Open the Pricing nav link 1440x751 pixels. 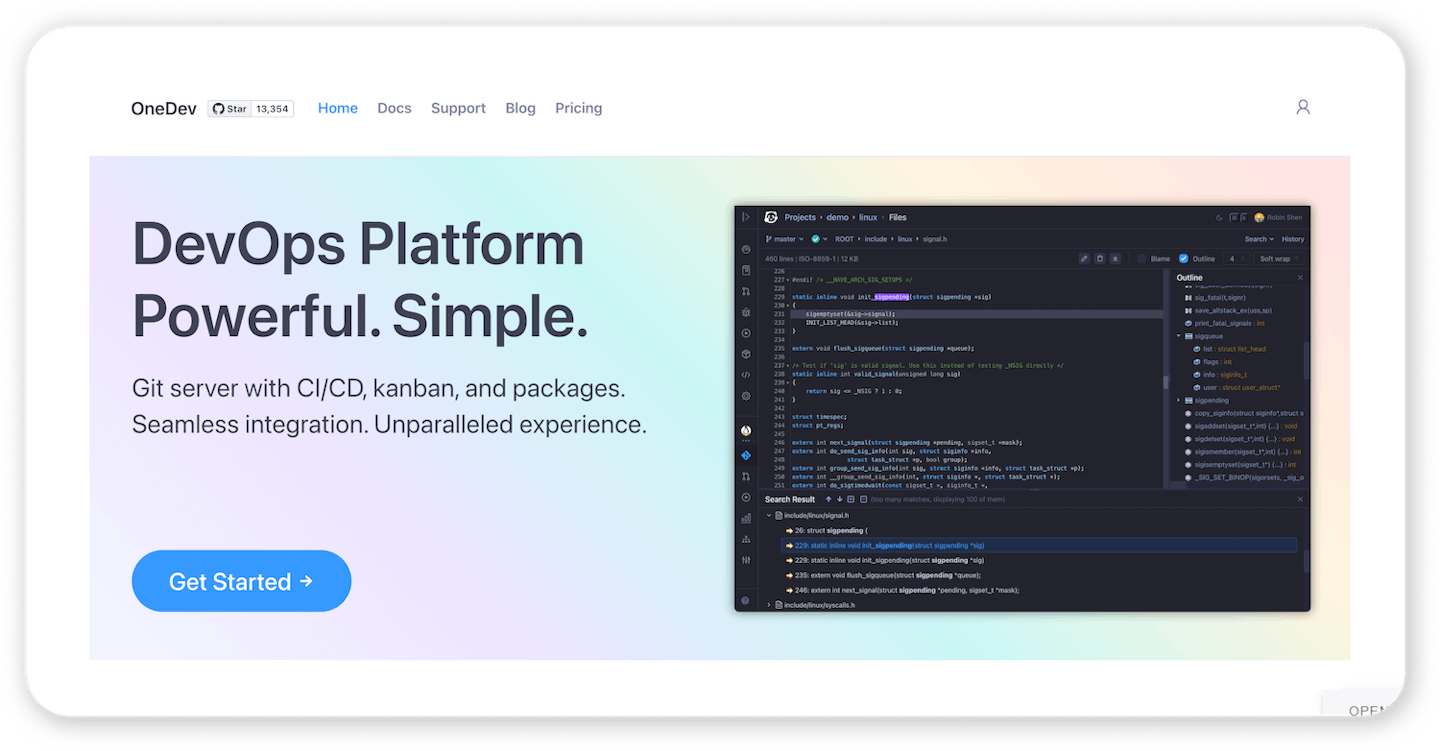[x=579, y=108]
